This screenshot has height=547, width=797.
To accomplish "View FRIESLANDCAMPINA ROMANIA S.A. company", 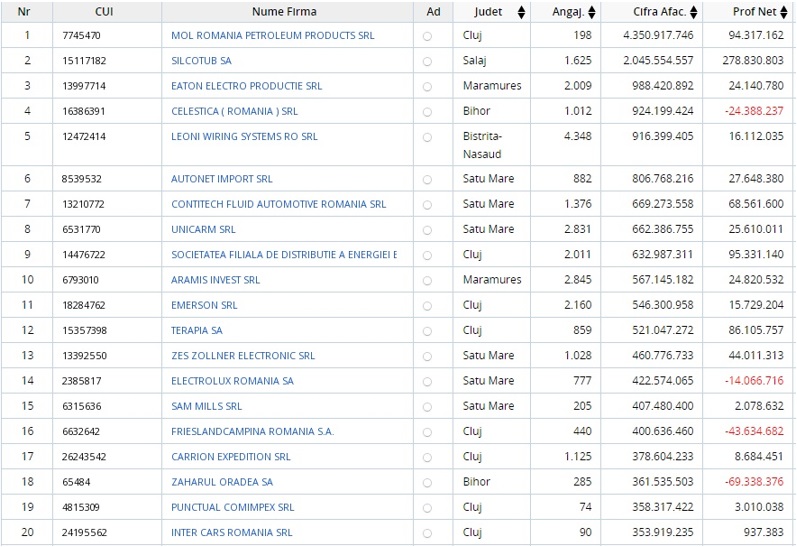I will click(x=252, y=431).
